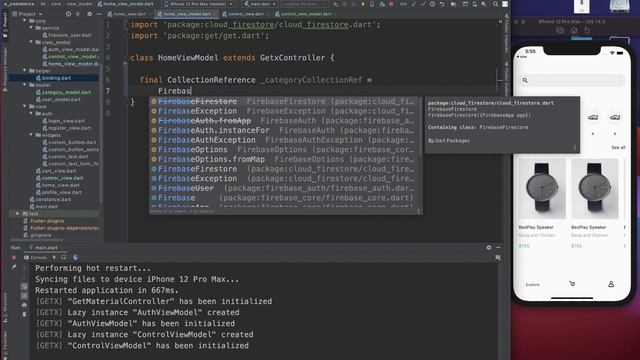Click the hot reload lightning icon in Run panel

(54, 258)
